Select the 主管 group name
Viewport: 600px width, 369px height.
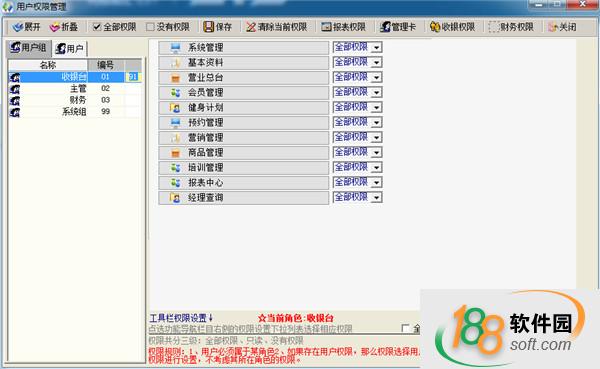[78, 88]
